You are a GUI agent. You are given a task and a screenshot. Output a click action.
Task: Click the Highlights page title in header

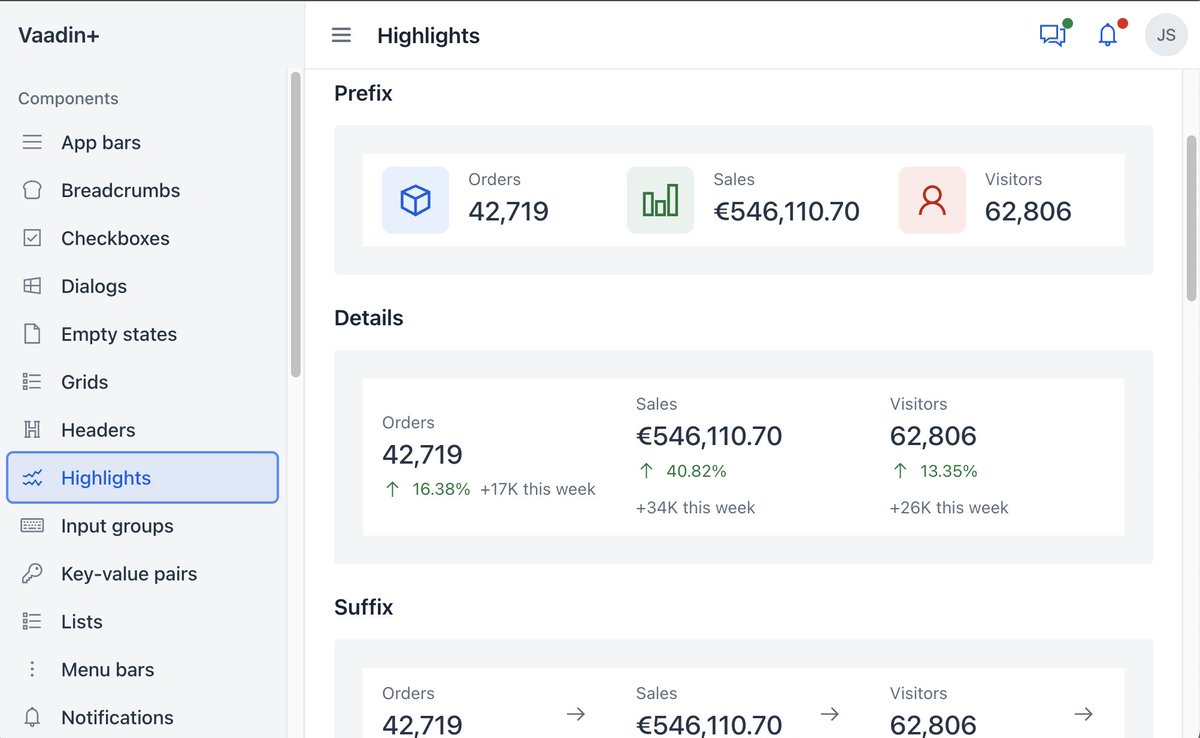click(428, 35)
